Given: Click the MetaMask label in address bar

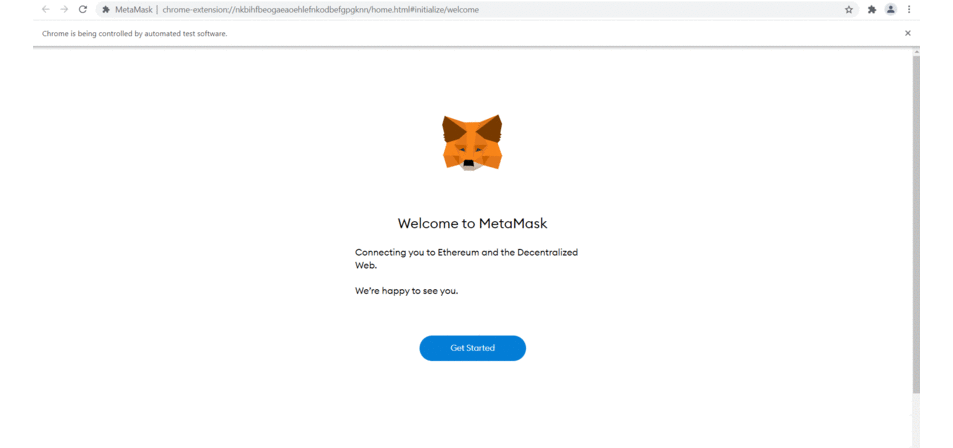Looking at the screenshot, I should pyautogui.click(x=134, y=10).
